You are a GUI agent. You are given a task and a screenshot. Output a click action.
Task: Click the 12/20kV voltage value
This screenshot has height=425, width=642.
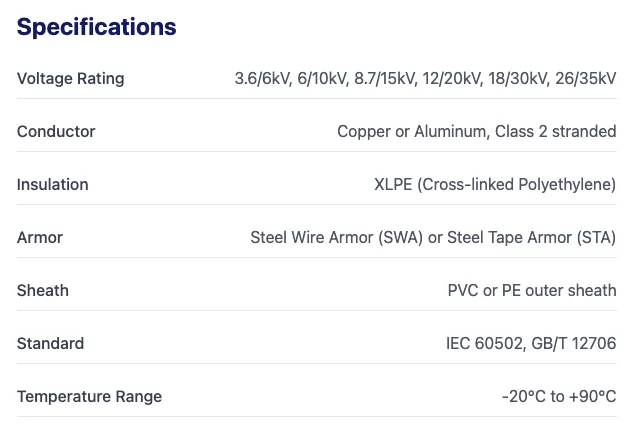click(452, 79)
